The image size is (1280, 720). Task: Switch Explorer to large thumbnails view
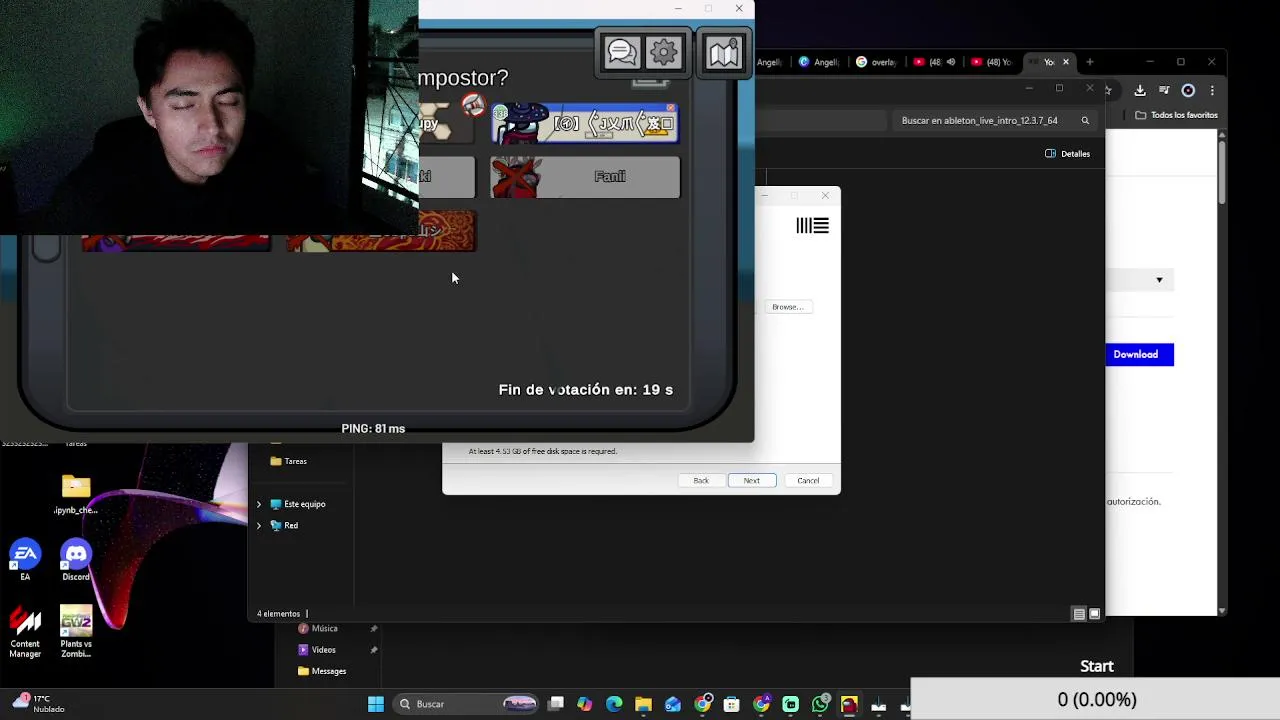[1094, 614]
